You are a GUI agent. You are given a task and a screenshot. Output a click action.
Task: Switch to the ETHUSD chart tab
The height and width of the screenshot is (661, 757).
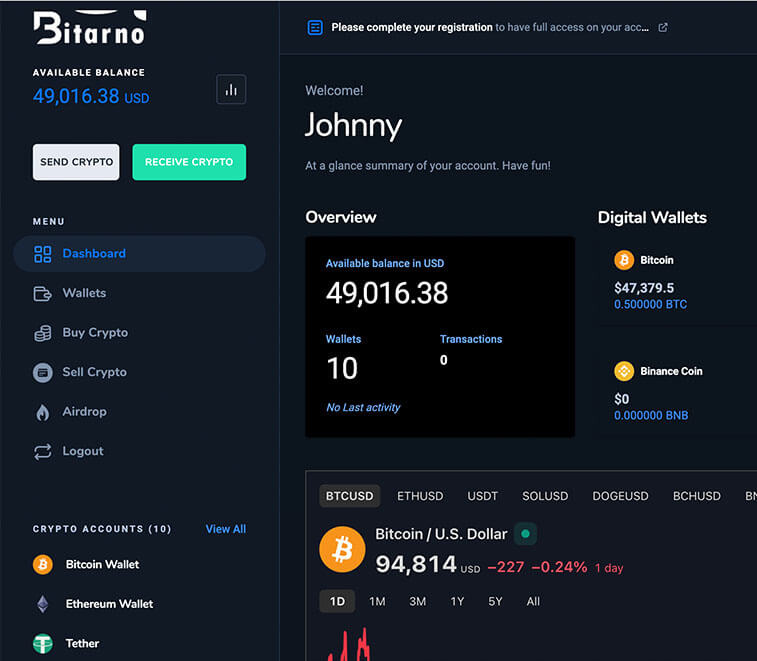(420, 496)
